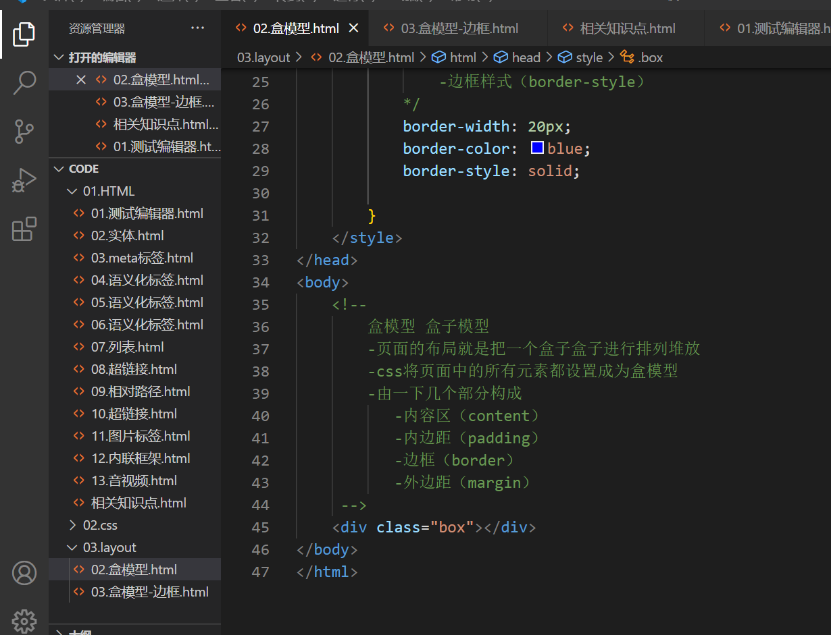Open file 13.音视频.html
This screenshot has width=831, height=636.
(x=134, y=480)
